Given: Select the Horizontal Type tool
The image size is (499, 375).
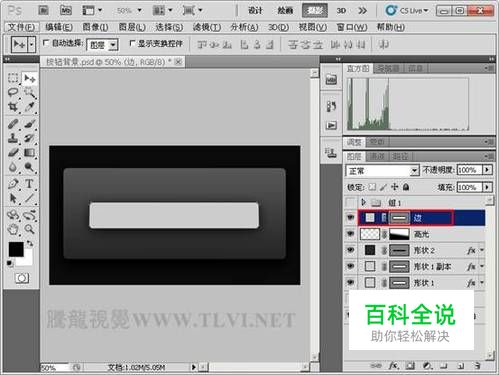Looking at the screenshot, I should click(29, 184).
